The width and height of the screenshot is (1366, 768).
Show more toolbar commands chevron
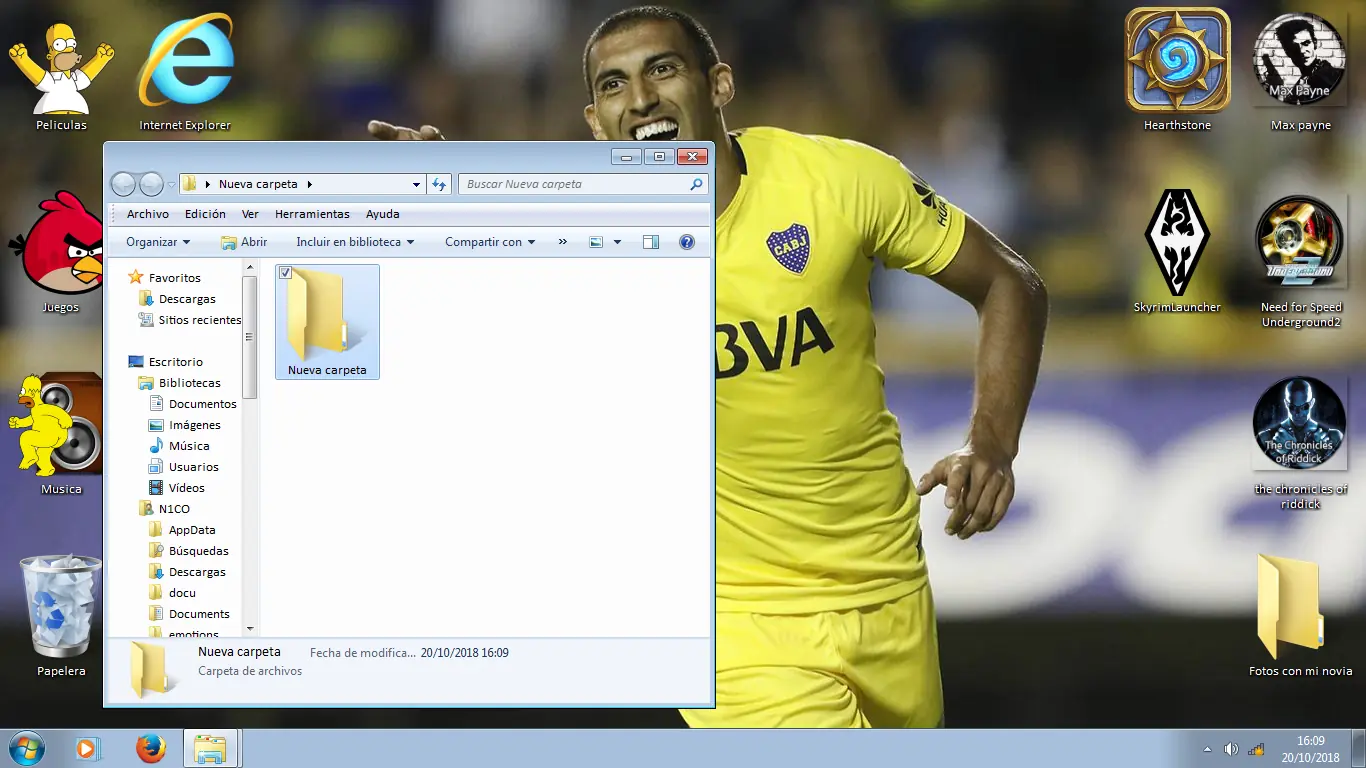[x=562, y=242]
